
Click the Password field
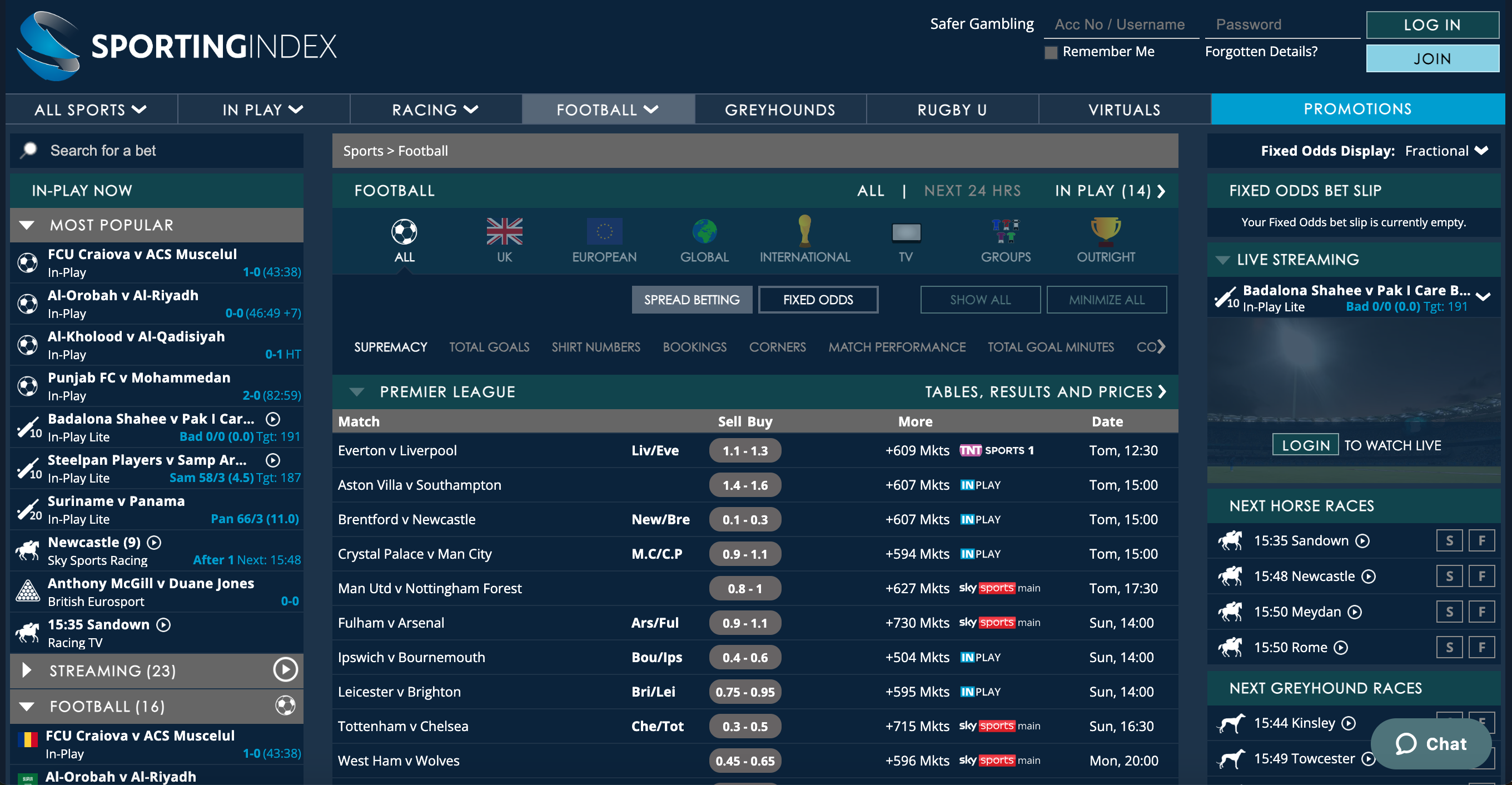coord(1282,24)
